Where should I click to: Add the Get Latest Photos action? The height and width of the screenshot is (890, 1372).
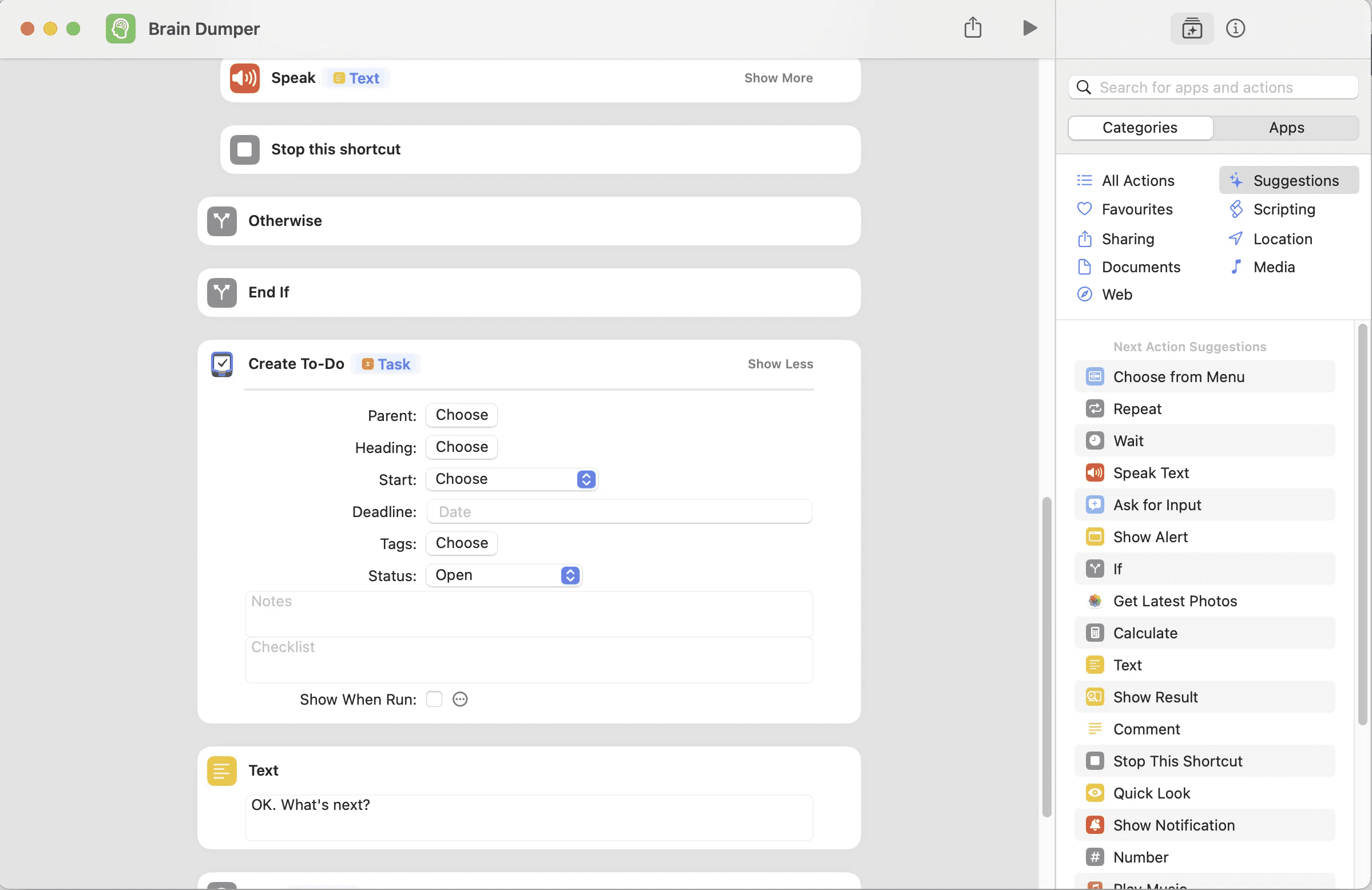tap(1205, 601)
